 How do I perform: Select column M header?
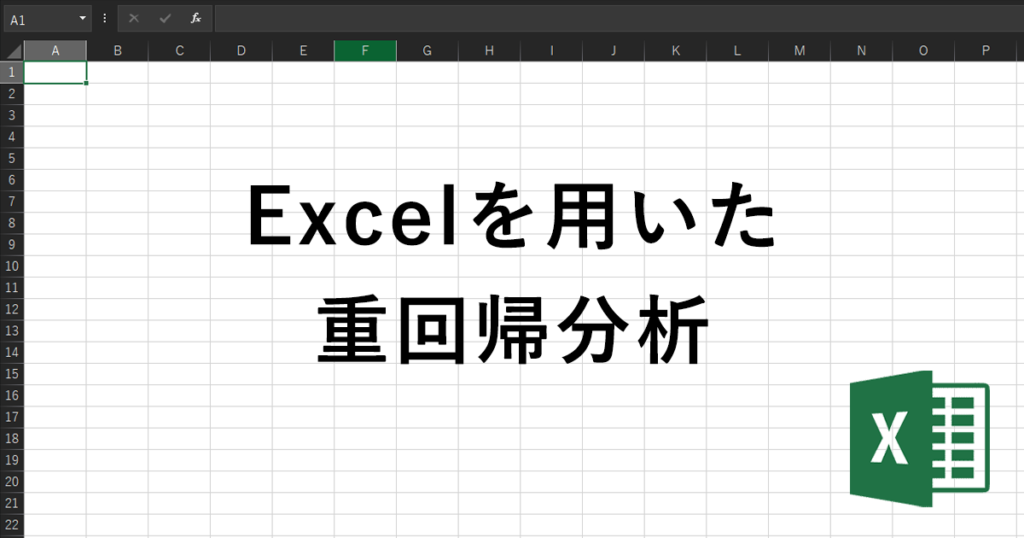coord(799,51)
